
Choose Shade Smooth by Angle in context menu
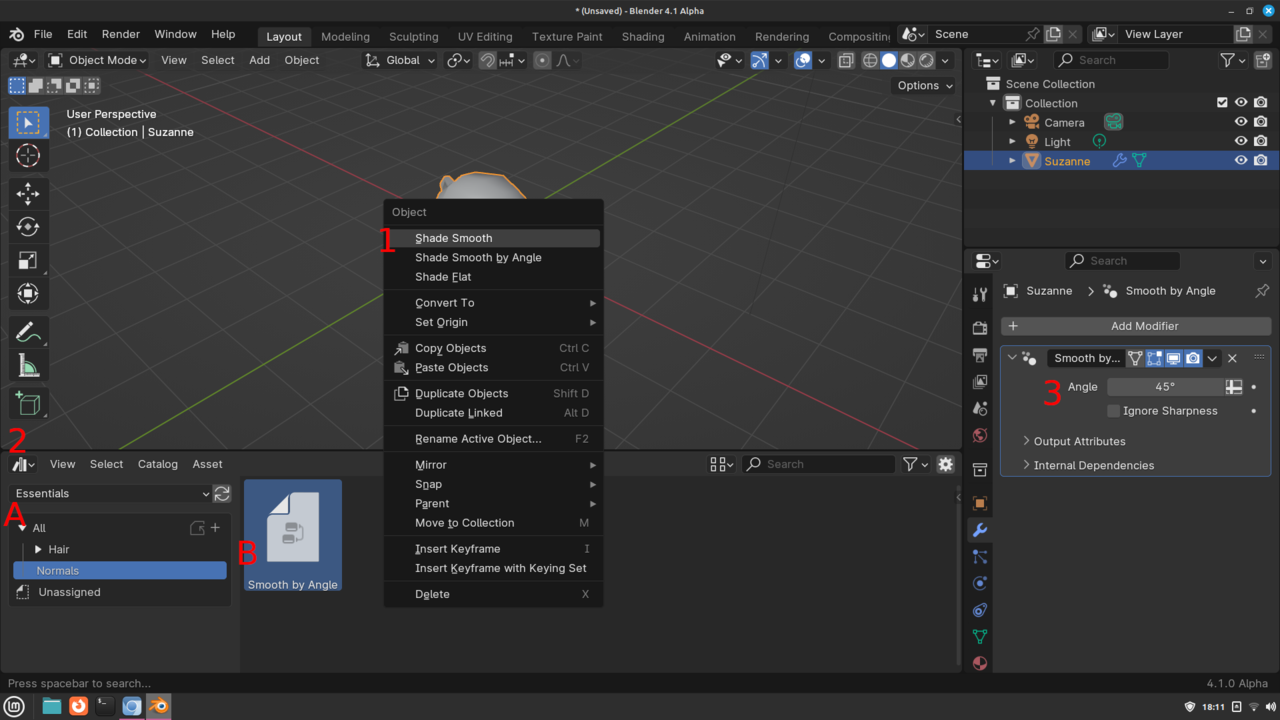[493, 257]
